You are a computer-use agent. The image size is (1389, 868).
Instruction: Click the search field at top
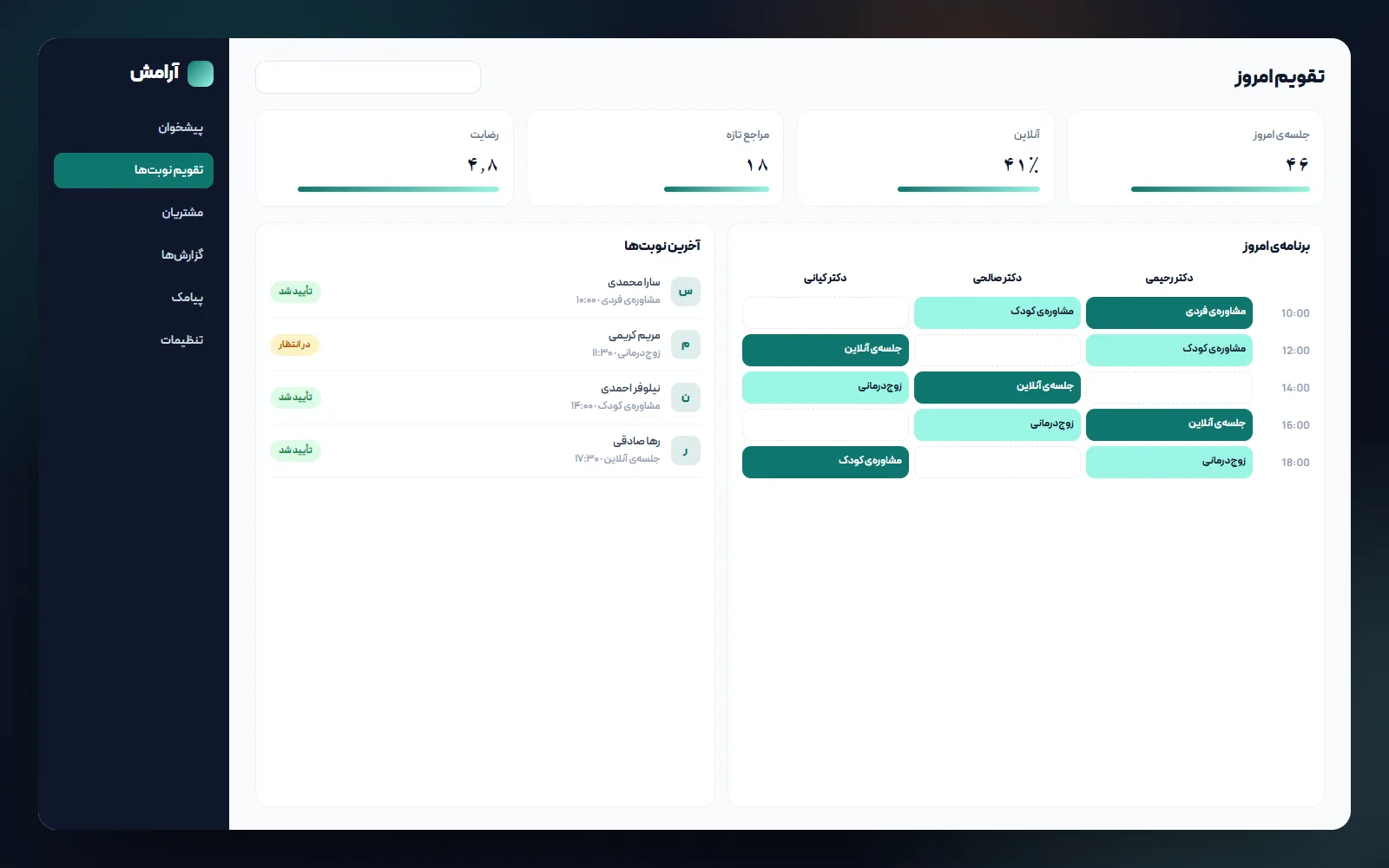pyautogui.click(x=368, y=77)
